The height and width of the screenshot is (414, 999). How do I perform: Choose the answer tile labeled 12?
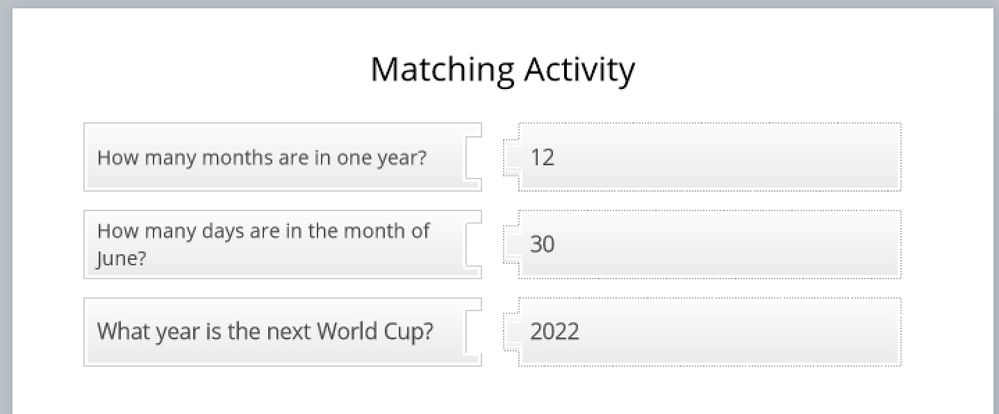click(709, 157)
